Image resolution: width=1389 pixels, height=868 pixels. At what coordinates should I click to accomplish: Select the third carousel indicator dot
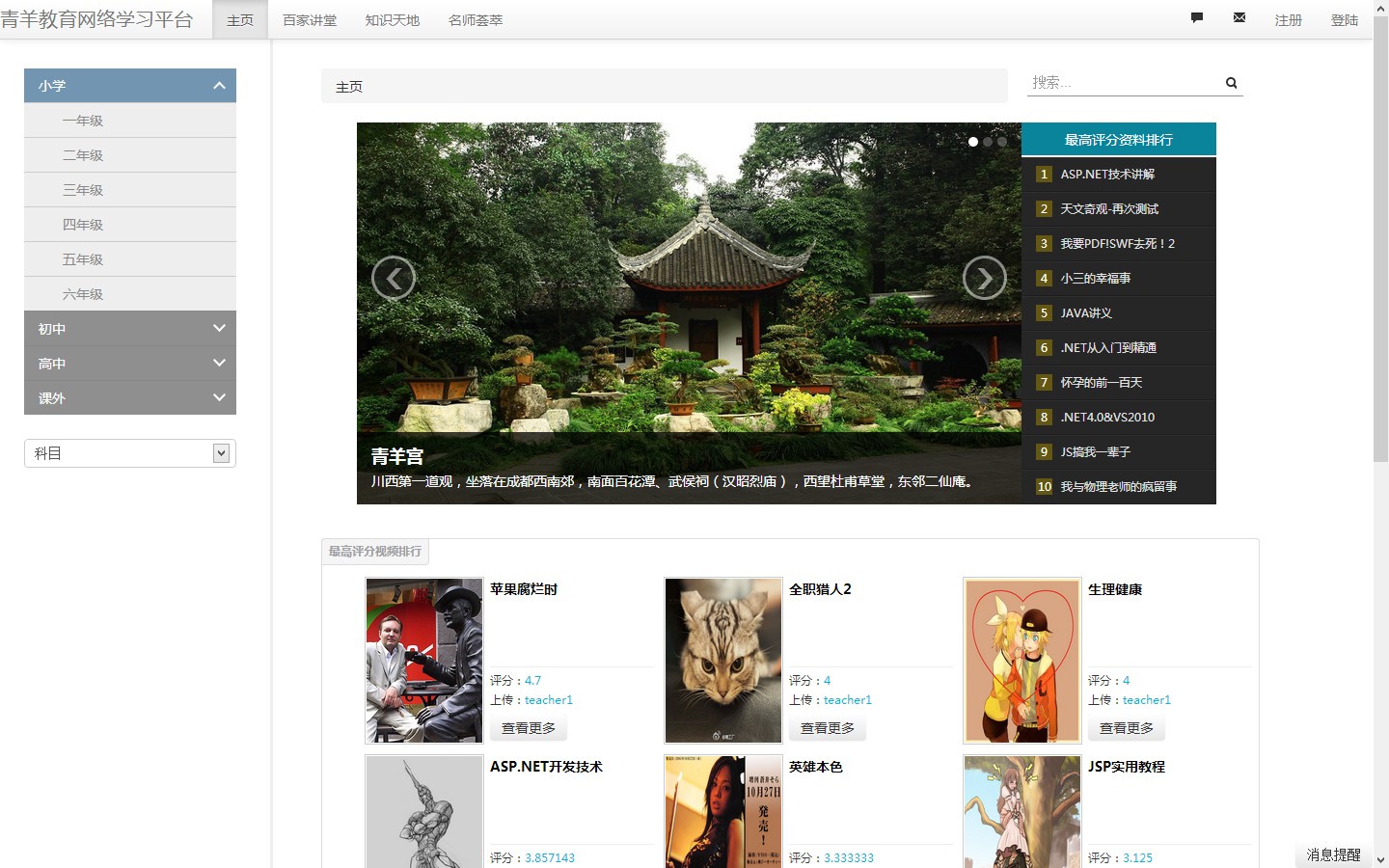tap(1002, 142)
